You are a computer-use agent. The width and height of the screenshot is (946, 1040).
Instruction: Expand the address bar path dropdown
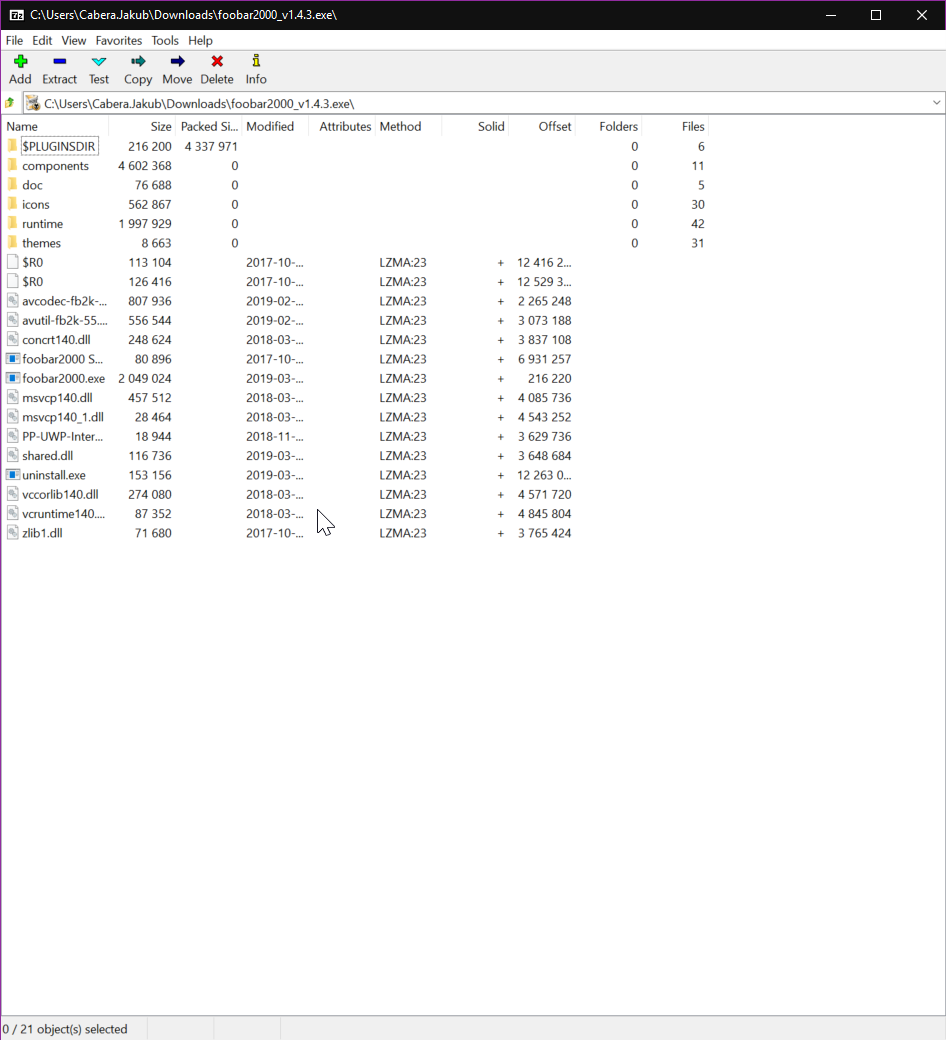coord(936,103)
